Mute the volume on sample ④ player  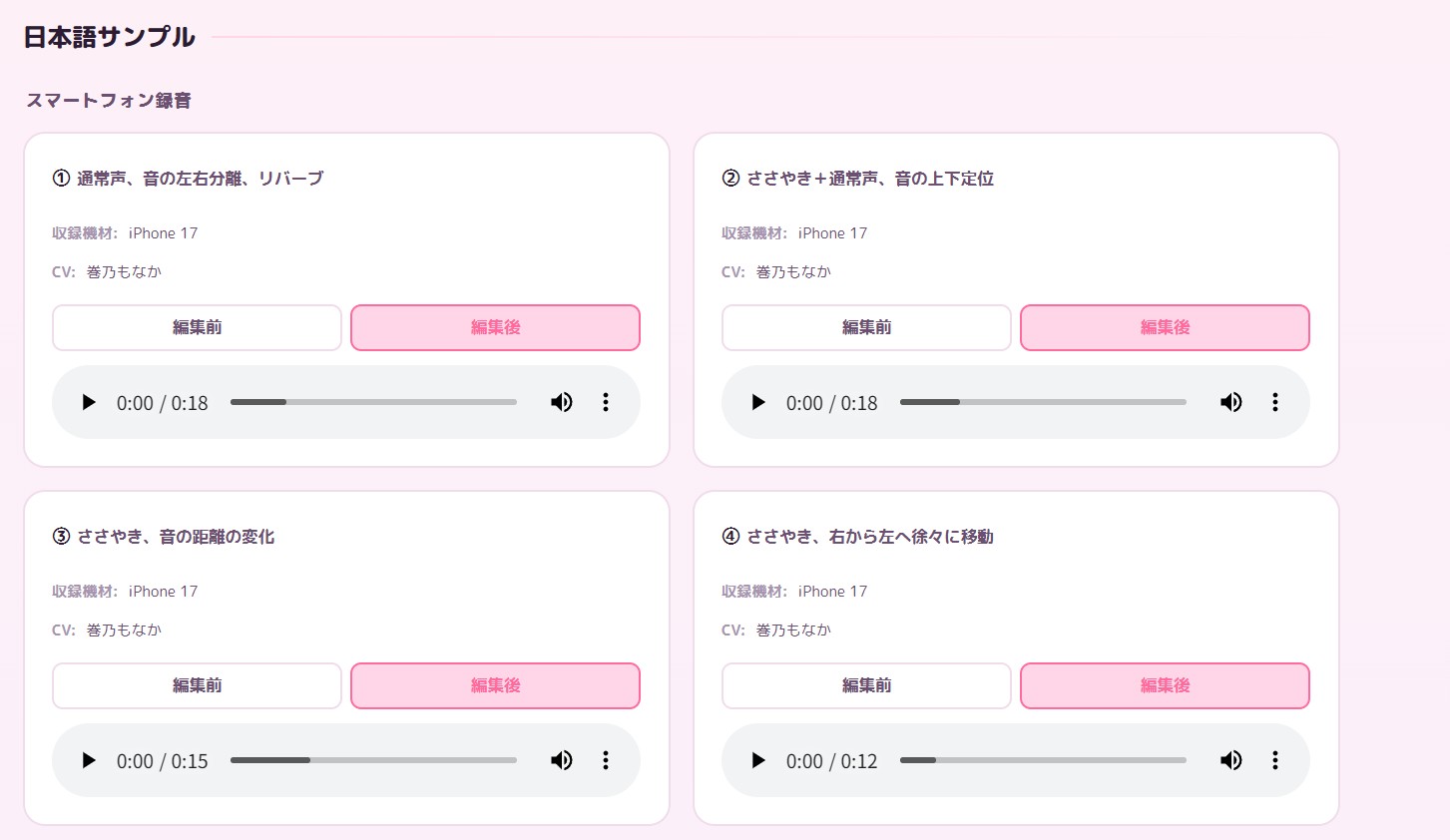click(1231, 760)
